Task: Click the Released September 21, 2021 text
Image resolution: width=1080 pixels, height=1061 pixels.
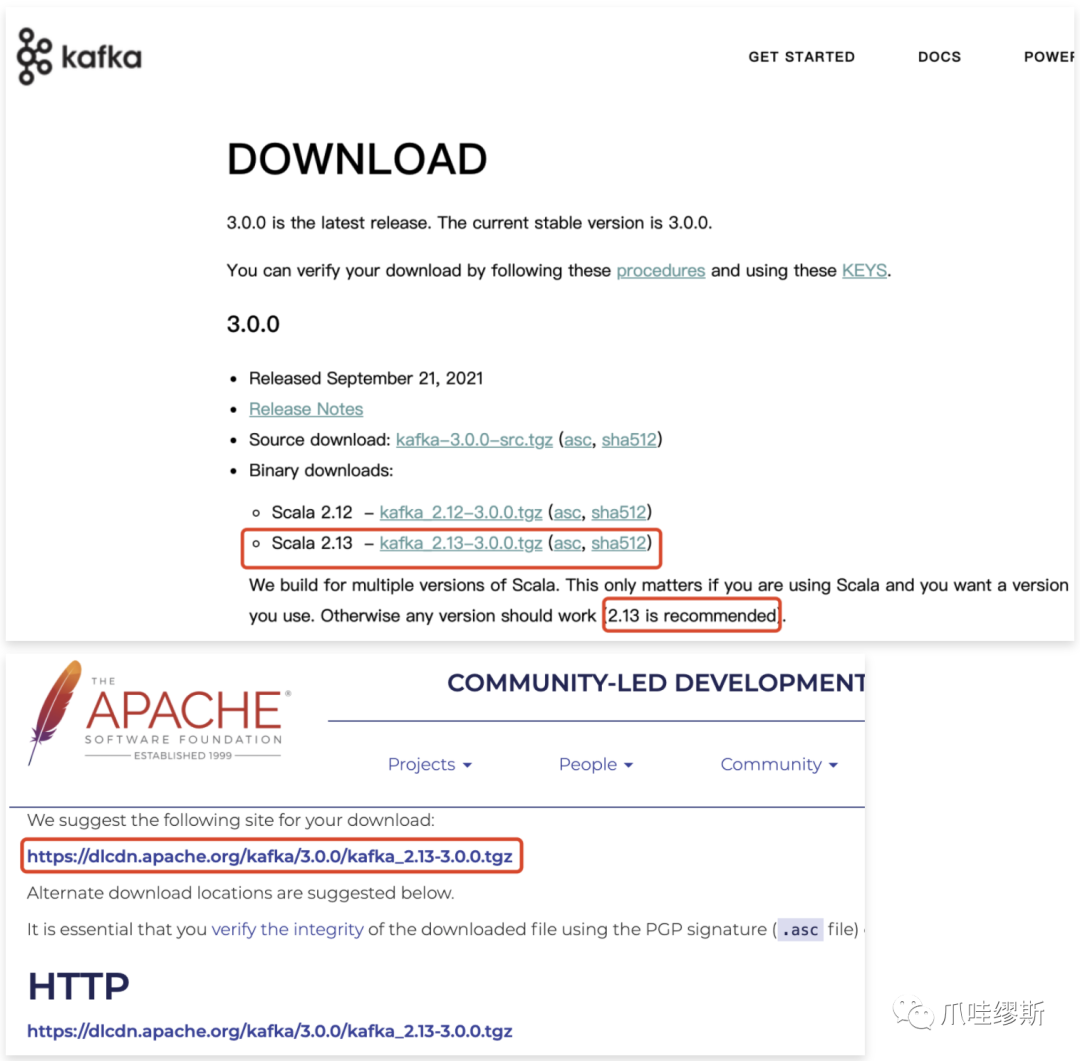Action: click(366, 378)
